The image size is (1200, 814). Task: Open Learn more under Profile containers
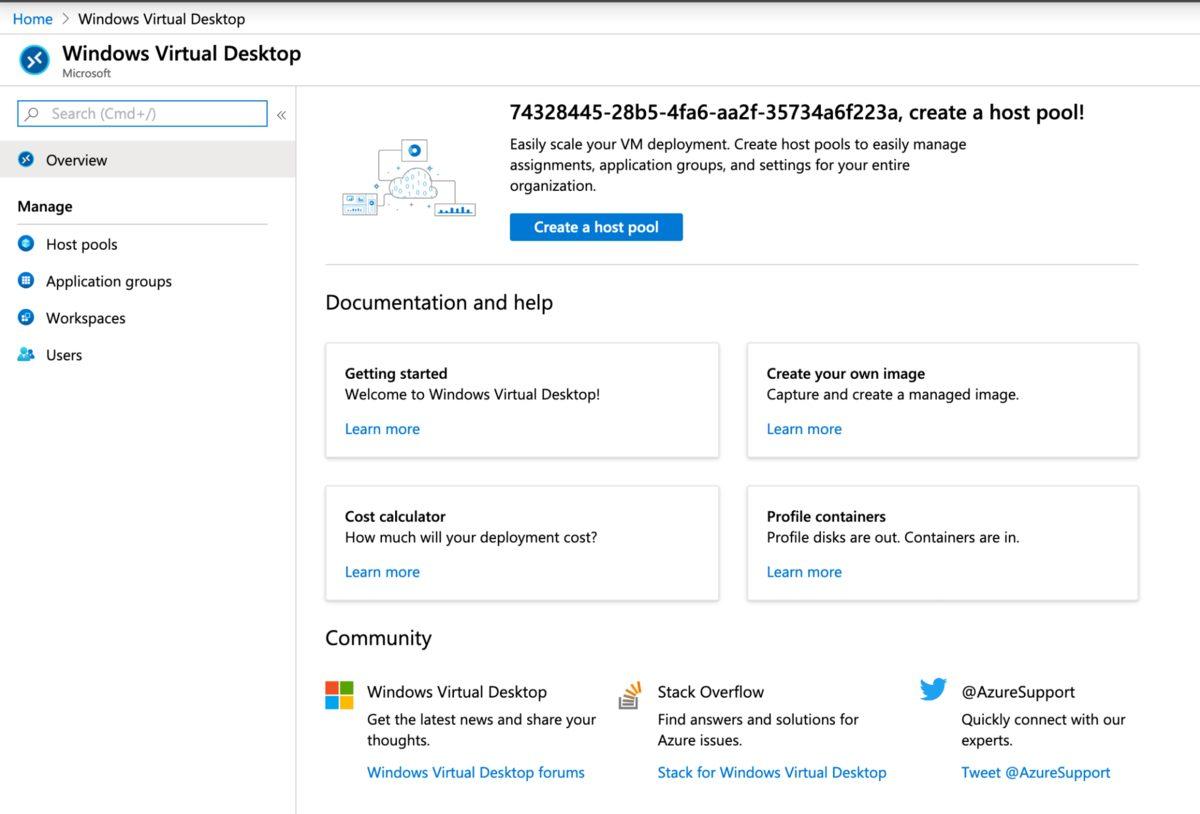[x=804, y=572]
